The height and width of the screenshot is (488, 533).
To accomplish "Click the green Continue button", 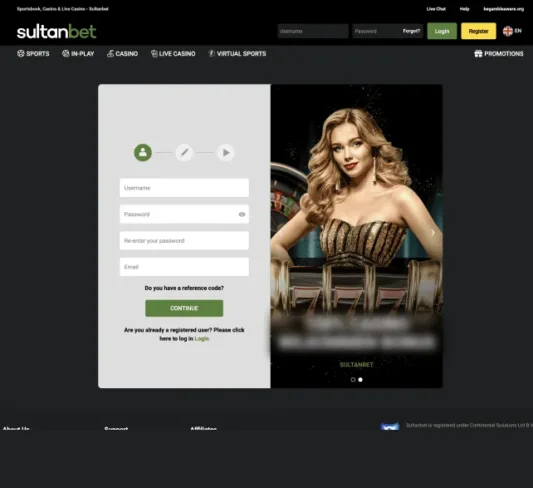I will (184, 308).
